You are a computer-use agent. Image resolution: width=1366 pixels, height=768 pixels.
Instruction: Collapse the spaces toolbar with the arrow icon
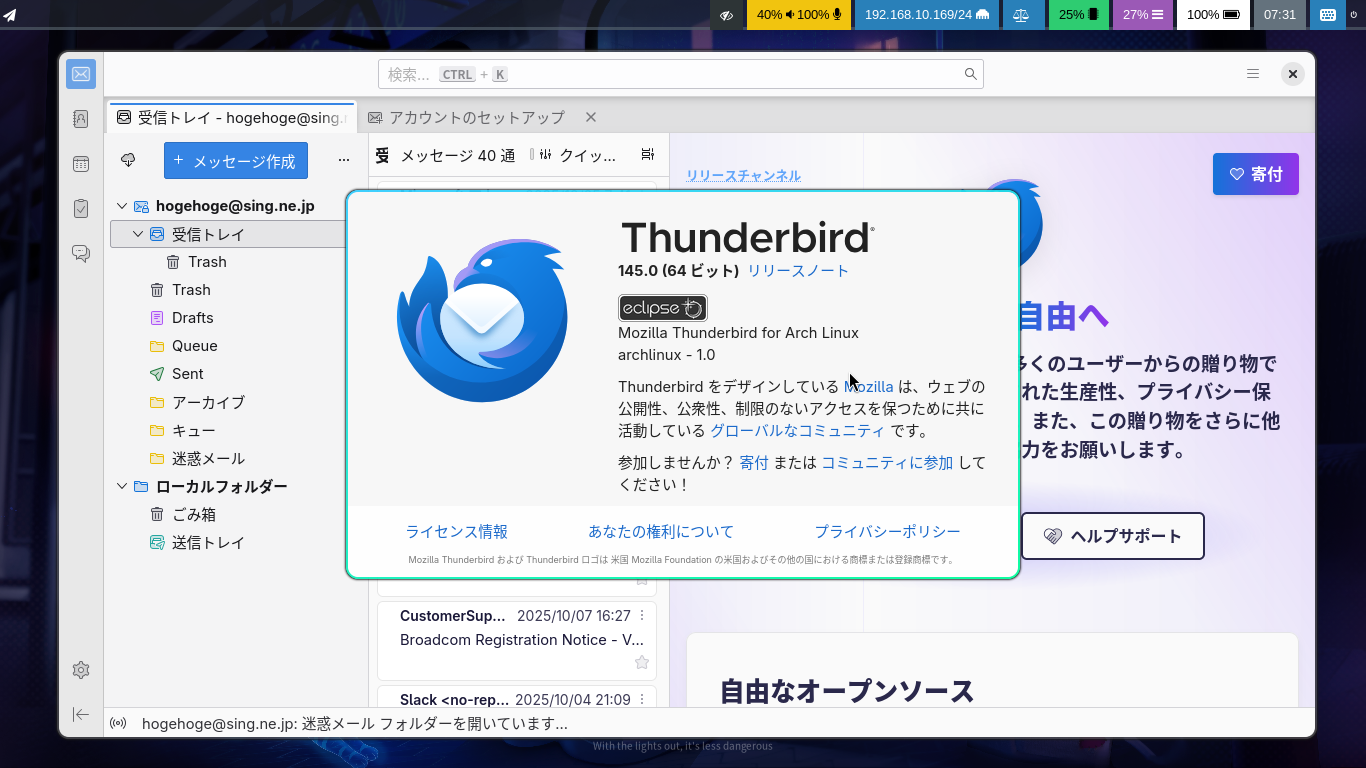[81, 714]
